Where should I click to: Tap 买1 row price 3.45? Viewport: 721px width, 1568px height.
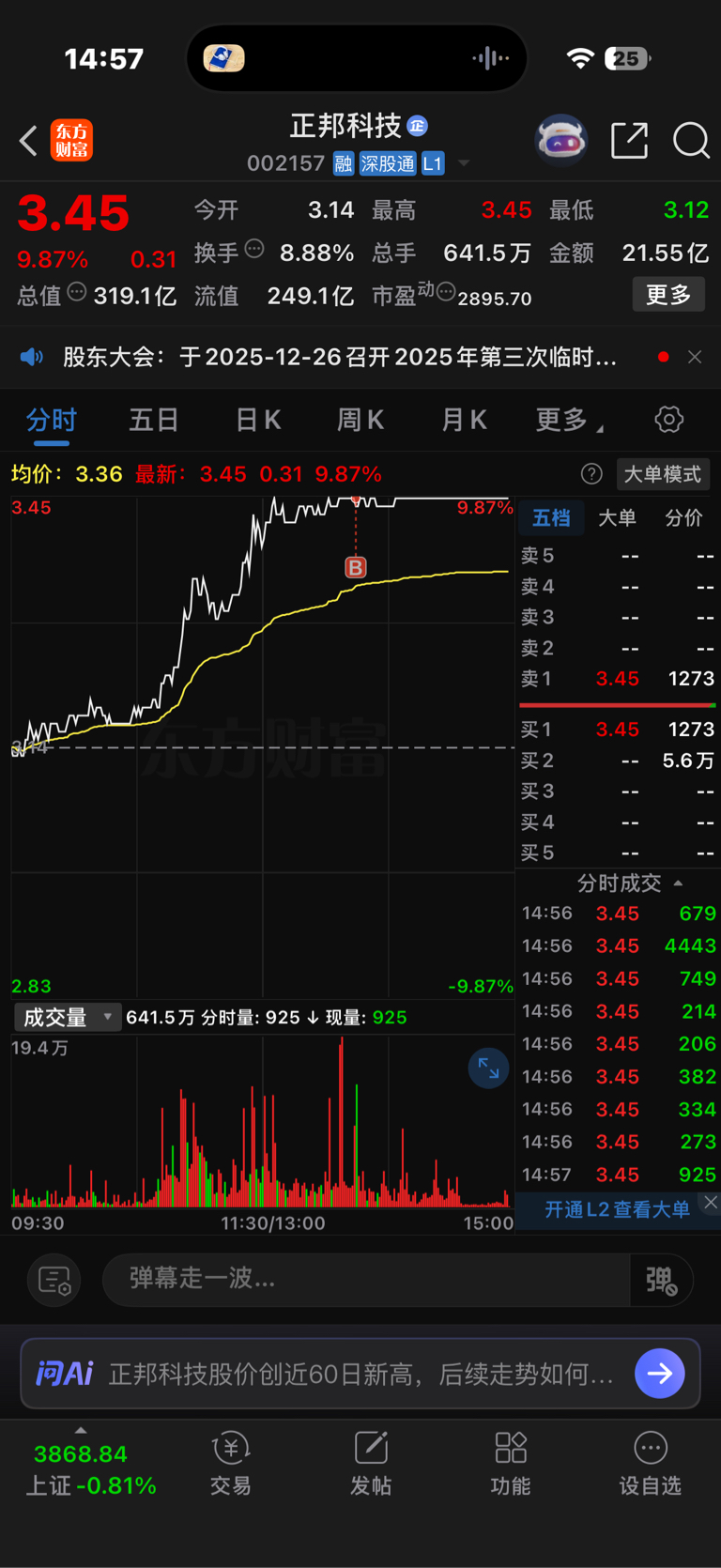[618, 730]
